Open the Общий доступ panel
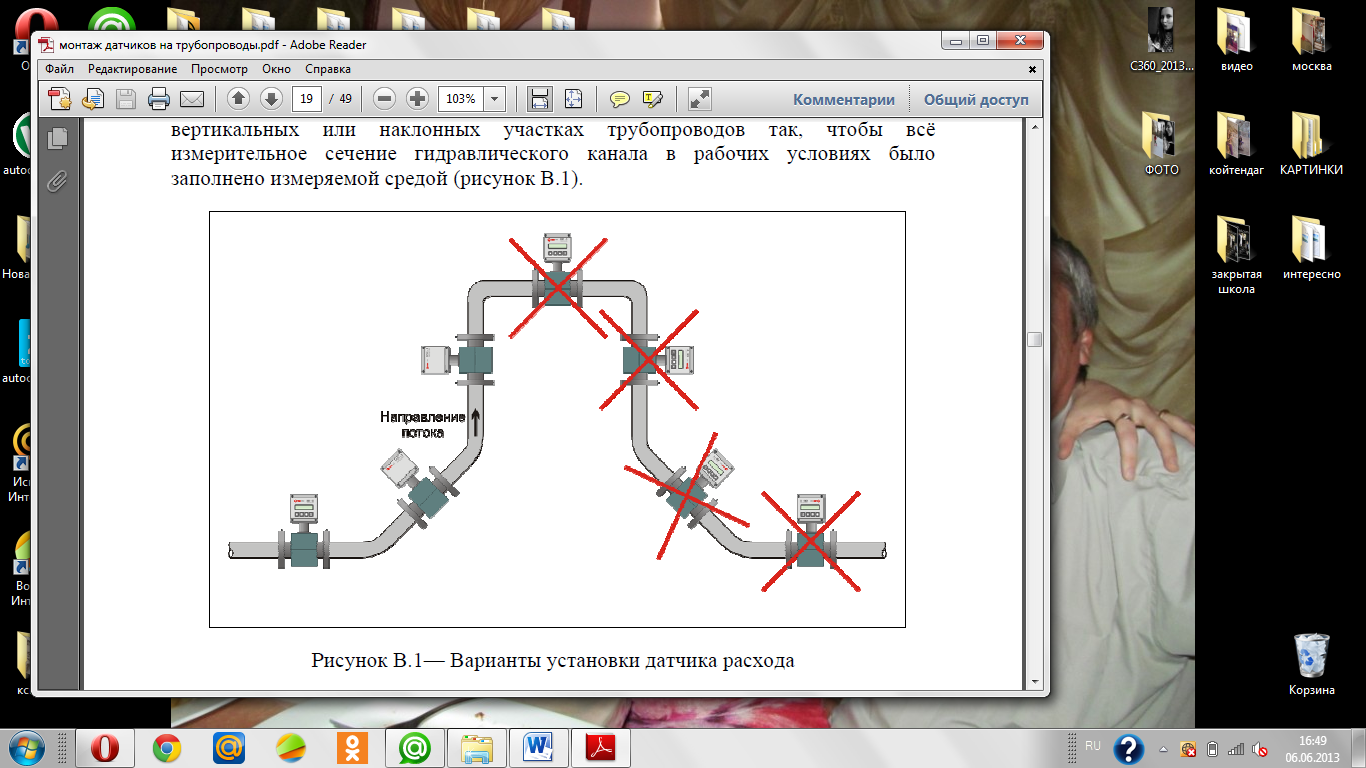 click(976, 99)
